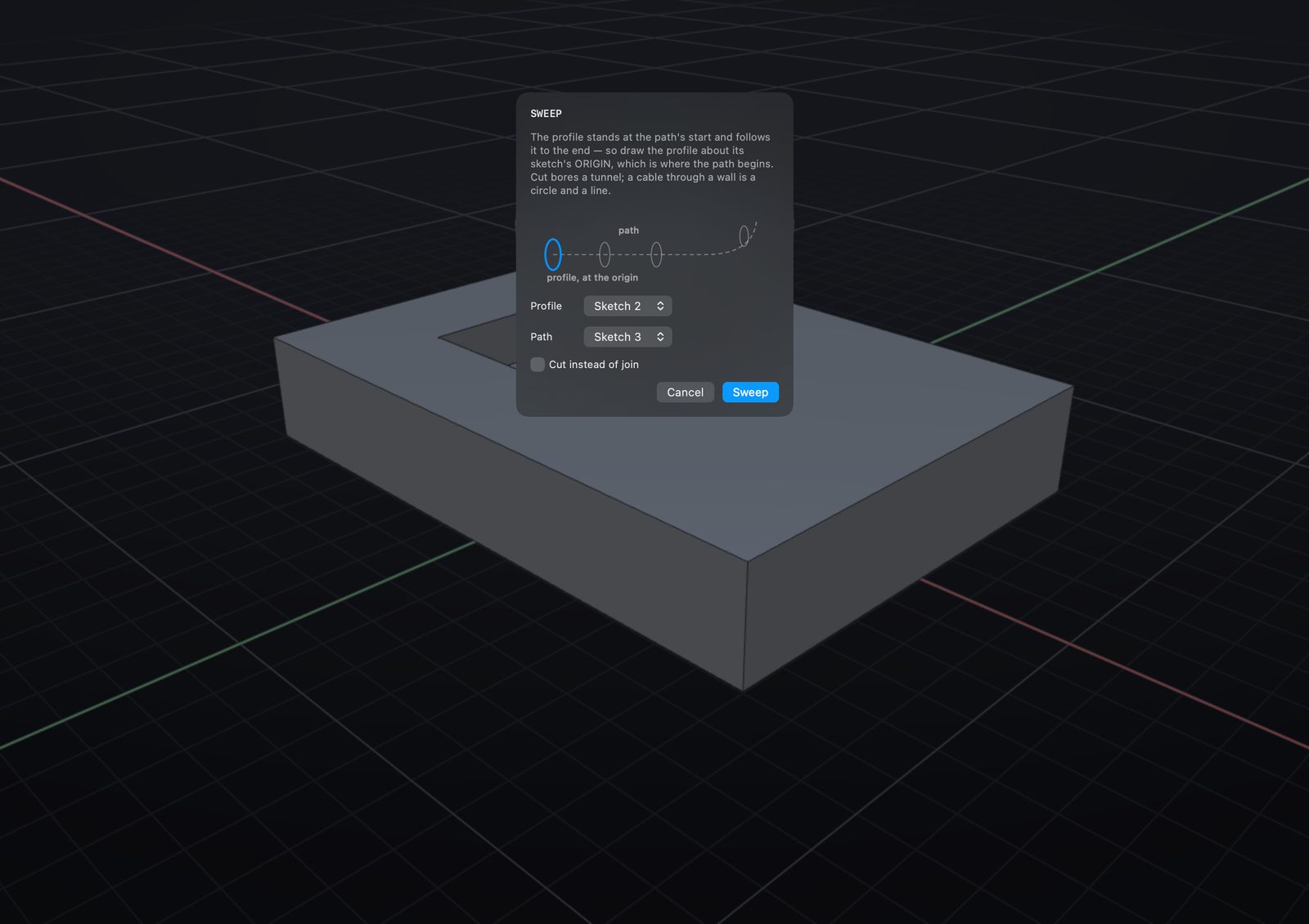Click the 'Cut instead of join' label text
This screenshot has width=1309, height=924.
coord(594,365)
